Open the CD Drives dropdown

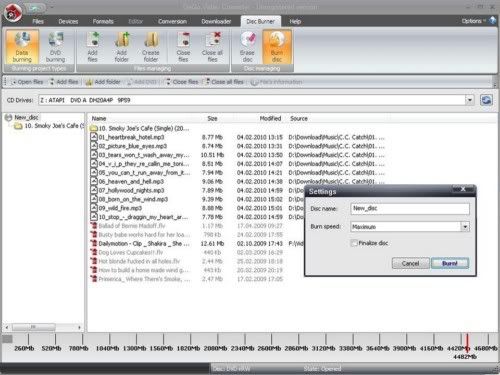click(470, 100)
